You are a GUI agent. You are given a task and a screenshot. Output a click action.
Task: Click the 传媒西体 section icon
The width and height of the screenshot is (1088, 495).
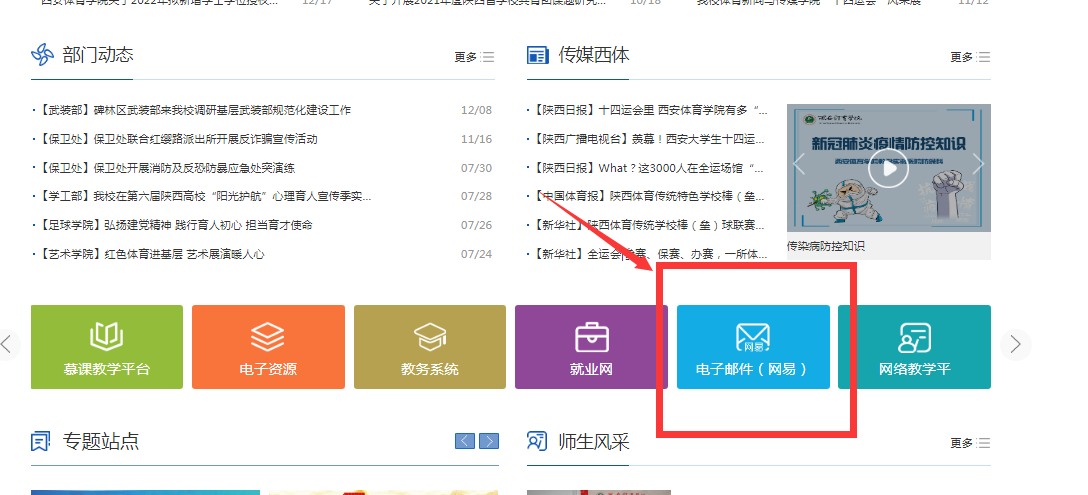538,56
